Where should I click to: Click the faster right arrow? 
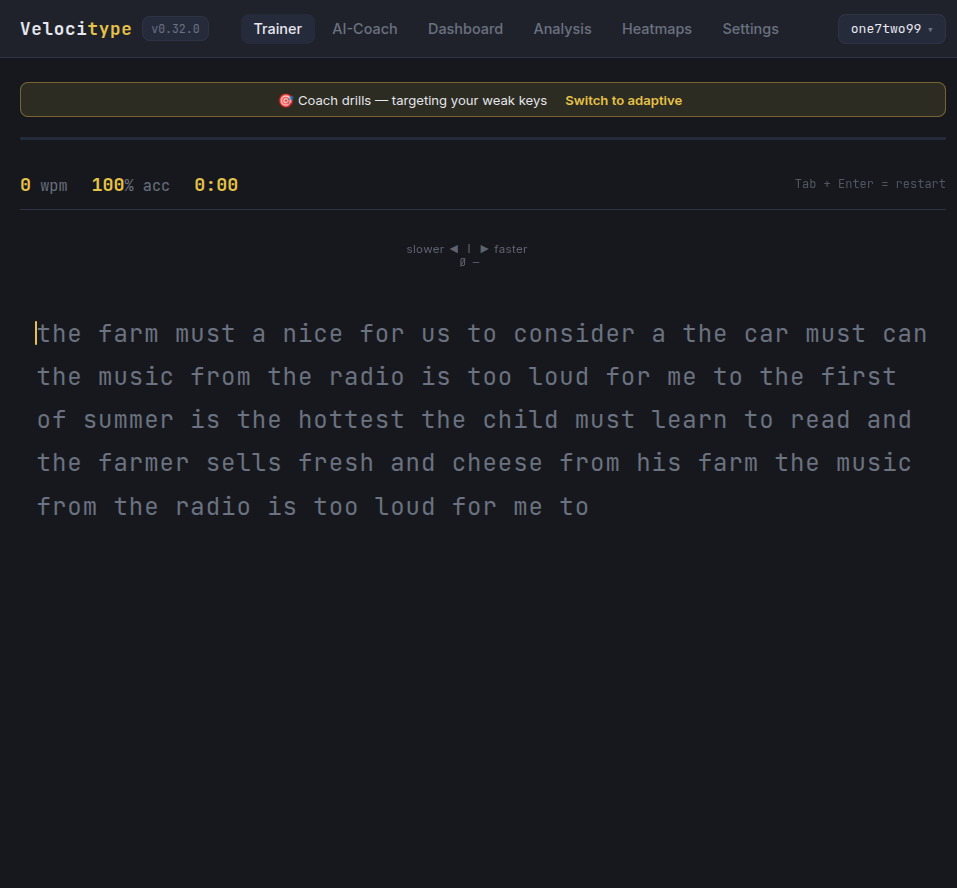point(484,249)
